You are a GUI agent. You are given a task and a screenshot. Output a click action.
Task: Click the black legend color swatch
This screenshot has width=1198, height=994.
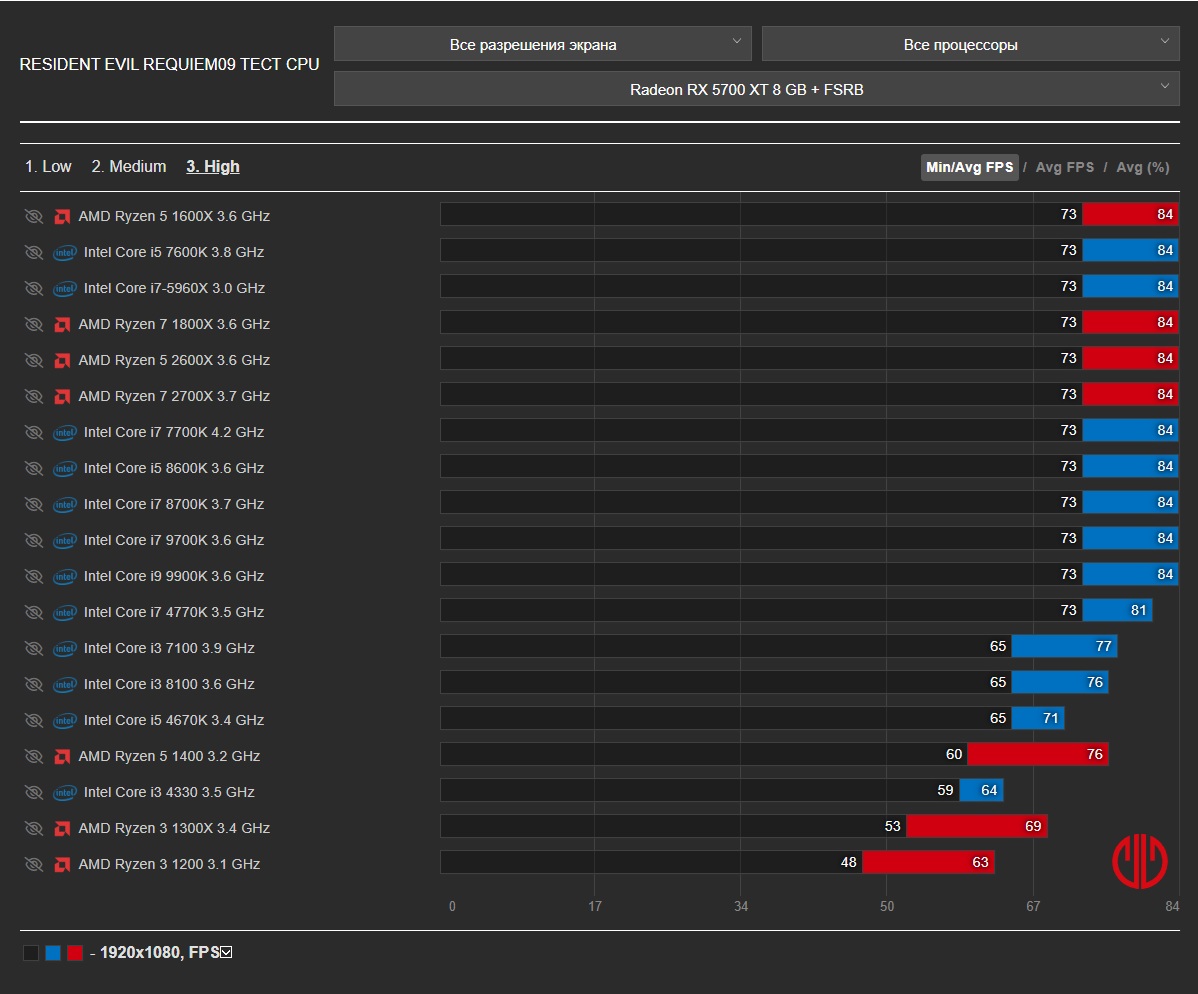tap(31, 953)
